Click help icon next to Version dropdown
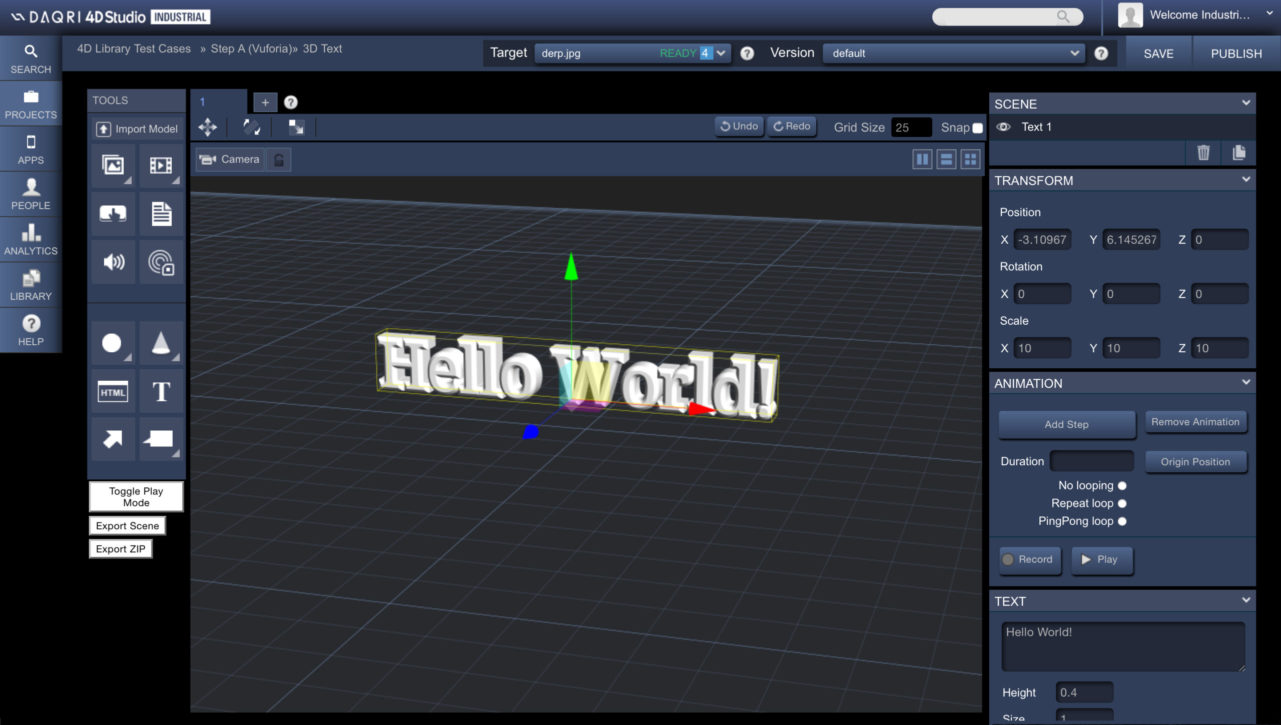Image resolution: width=1281 pixels, height=725 pixels. click(x=1101, y=53)
